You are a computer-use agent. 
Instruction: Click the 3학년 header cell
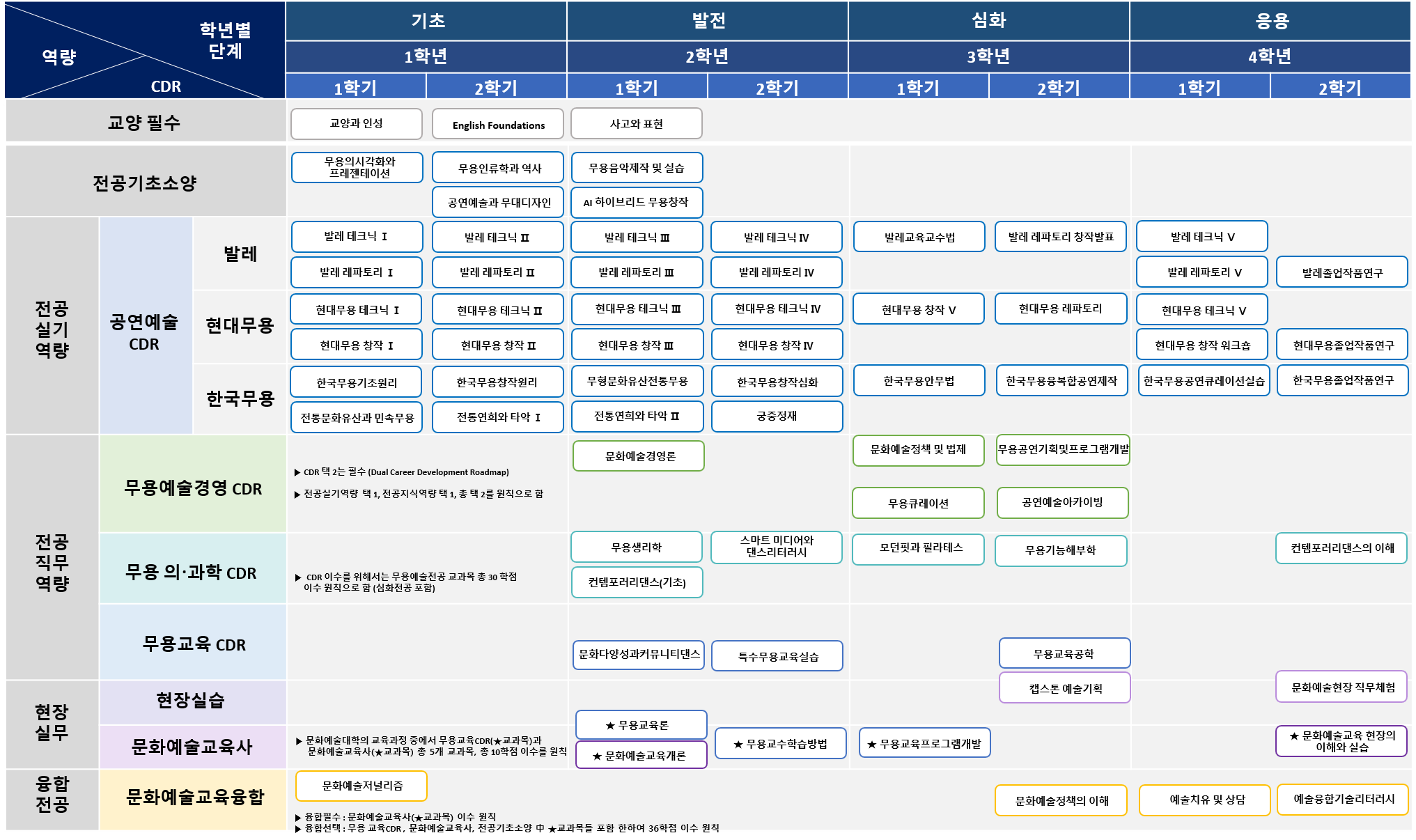click(x=988, y=56)
